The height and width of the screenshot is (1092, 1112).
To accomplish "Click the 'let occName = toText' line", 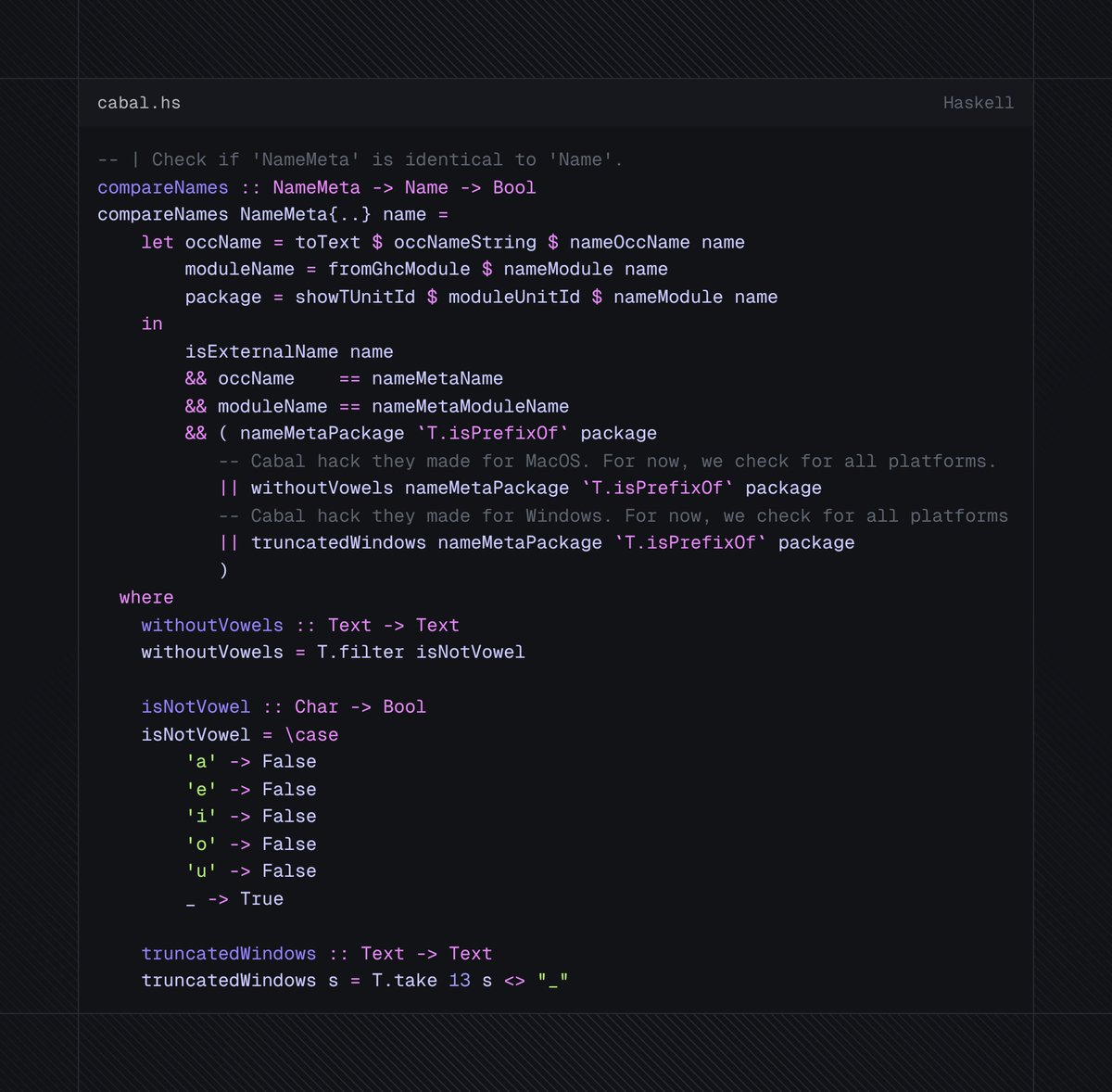I will tap(443, 242).
